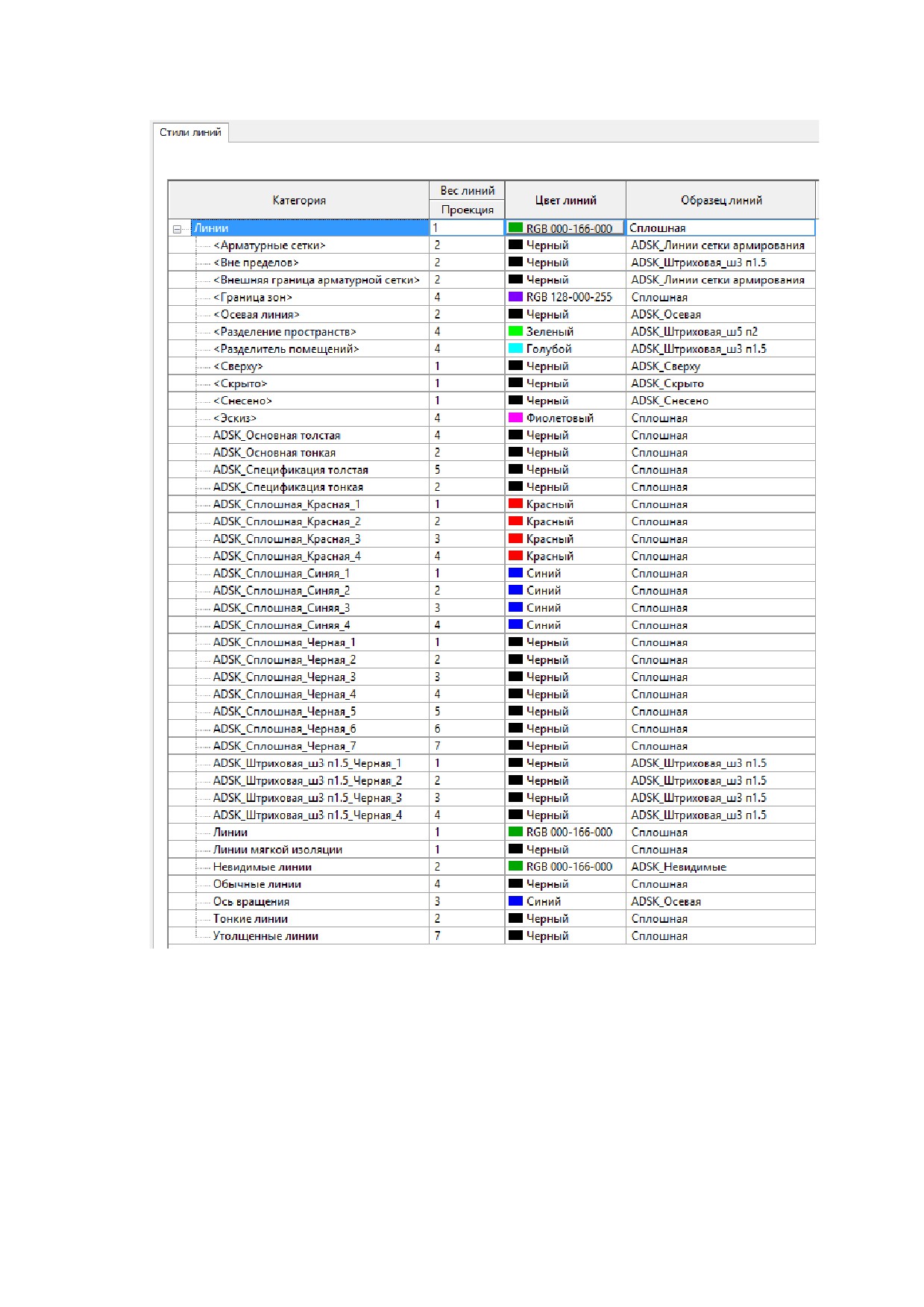924x1307 pixels.
Task: Open the line pattern cell for Осевая линия
Action: [x=720, y=314]
